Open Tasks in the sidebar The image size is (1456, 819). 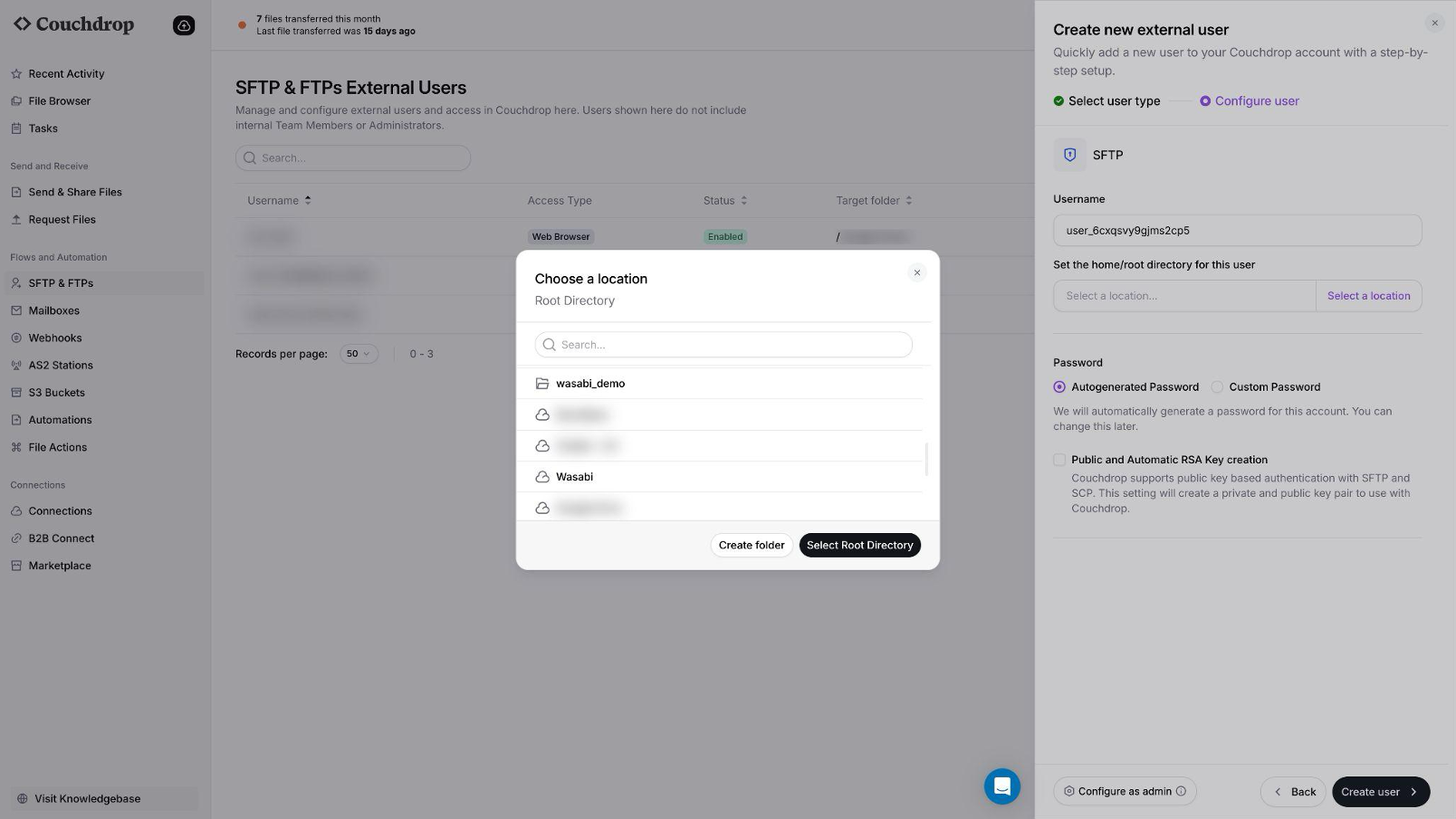click(x=43, y=129)
